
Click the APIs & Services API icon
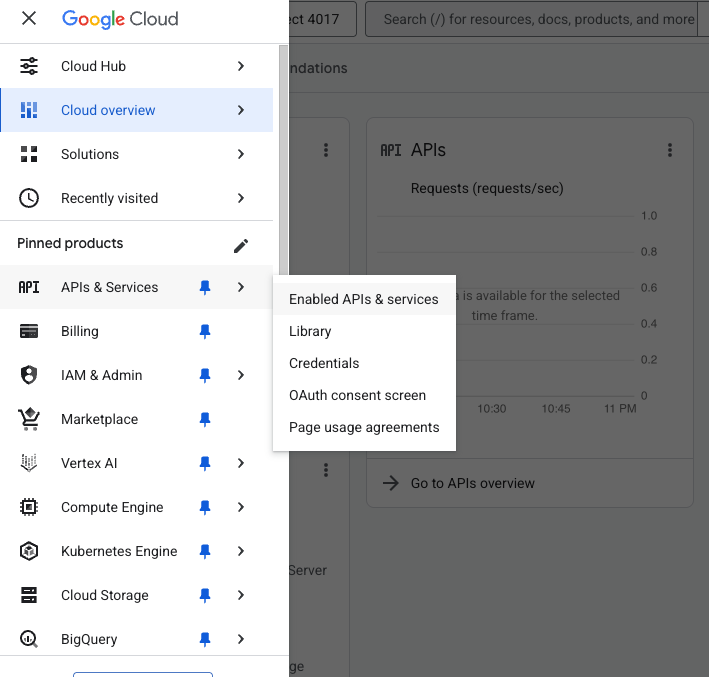tap(29, 287)
